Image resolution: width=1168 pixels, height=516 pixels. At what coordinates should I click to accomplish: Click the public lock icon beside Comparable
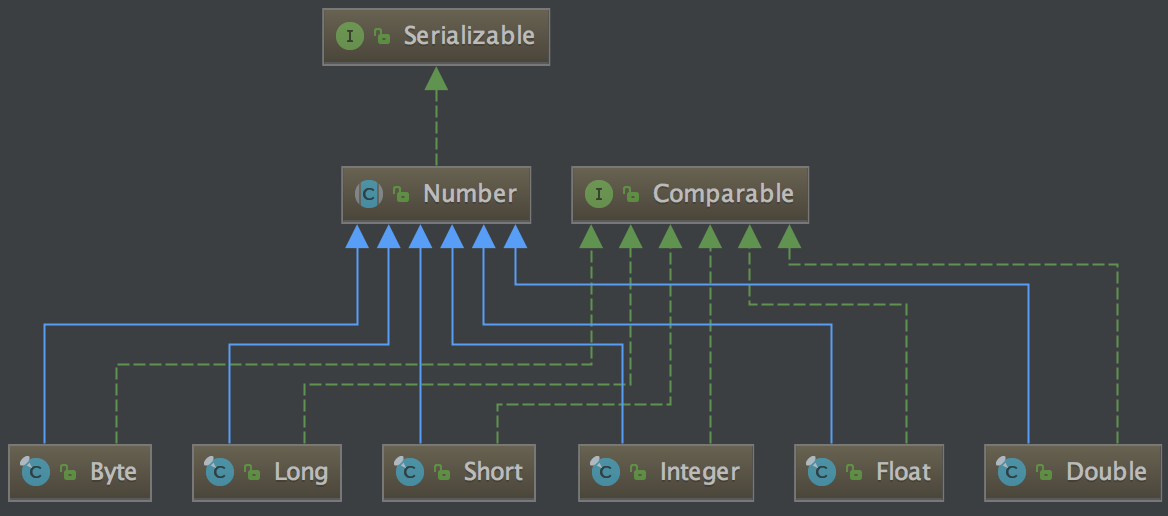coord(631,195)
